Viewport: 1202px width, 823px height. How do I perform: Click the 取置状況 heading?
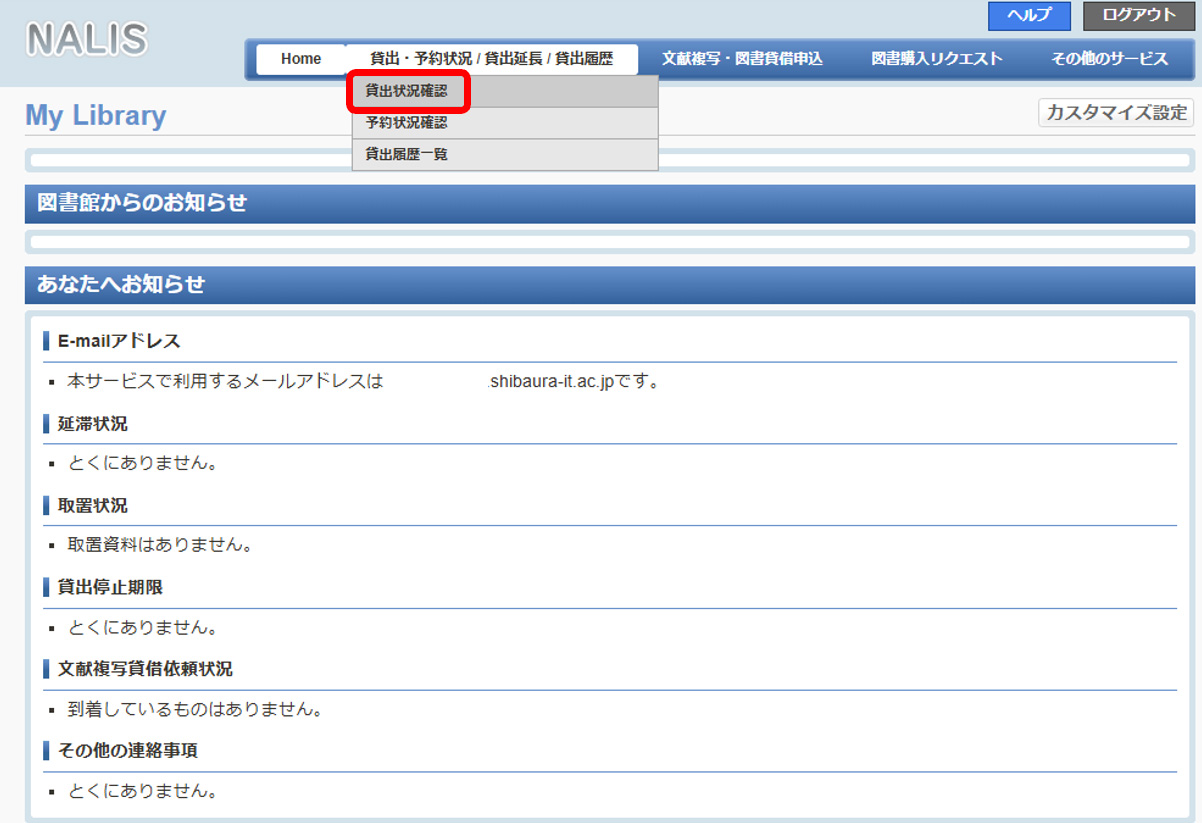92,506
